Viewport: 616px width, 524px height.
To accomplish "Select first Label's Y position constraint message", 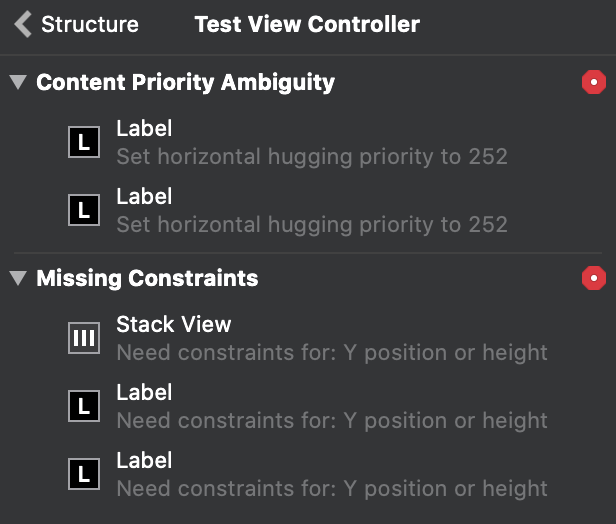I will [x=332, y=421].
